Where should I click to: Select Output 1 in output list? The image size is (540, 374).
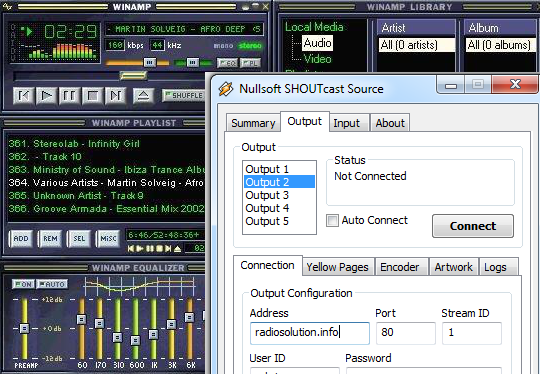point(279,169)
